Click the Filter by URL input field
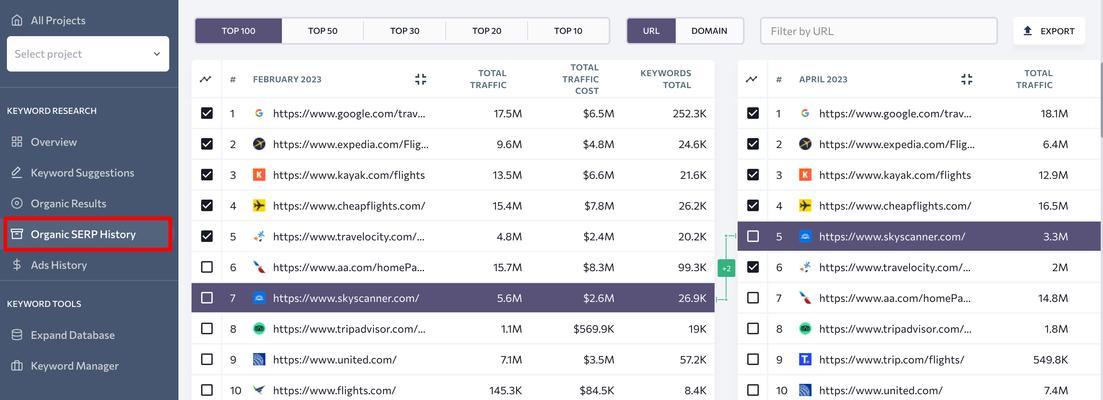The width and height of the screenshot is (1103, 400). [x=879, y=31]
